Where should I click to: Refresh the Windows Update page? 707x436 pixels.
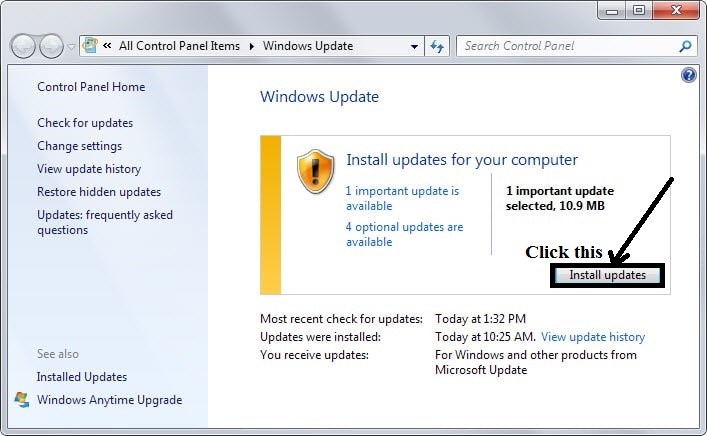tap(437, 46)
